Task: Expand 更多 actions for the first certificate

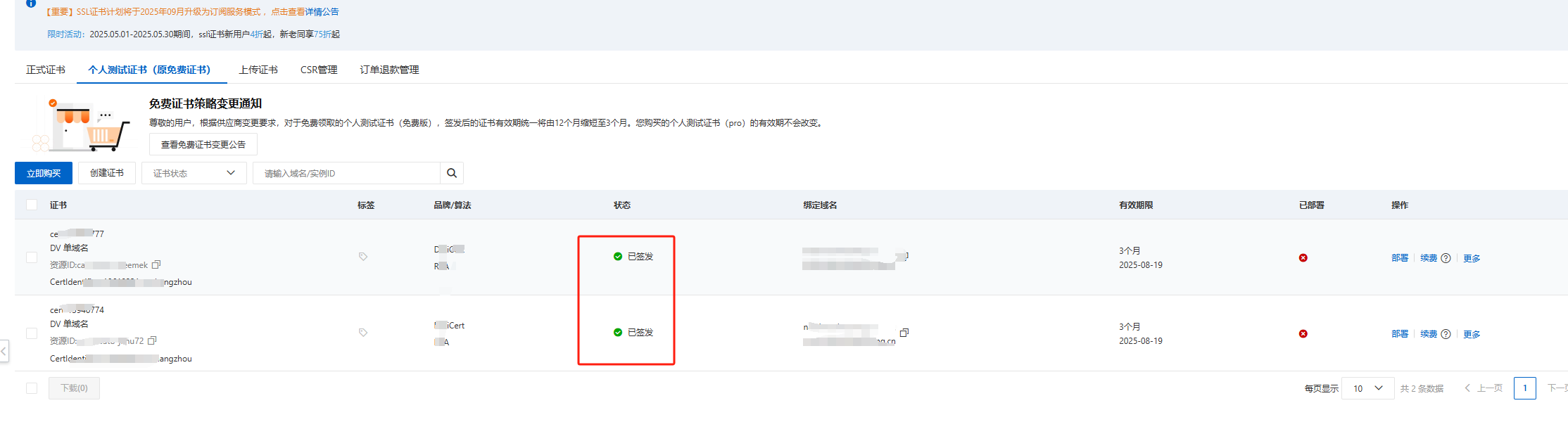Action: [x=1472, y=258]
